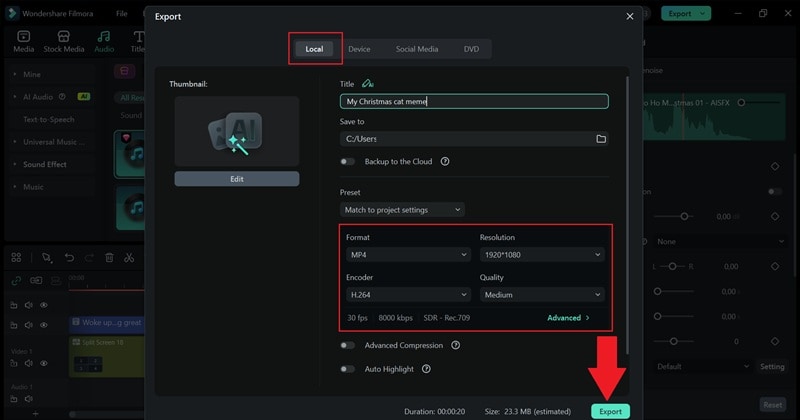The width and height of the screenshot is (800, 420).
Task: Click the Export button in the dialog
Action: (x=610, y=411)
